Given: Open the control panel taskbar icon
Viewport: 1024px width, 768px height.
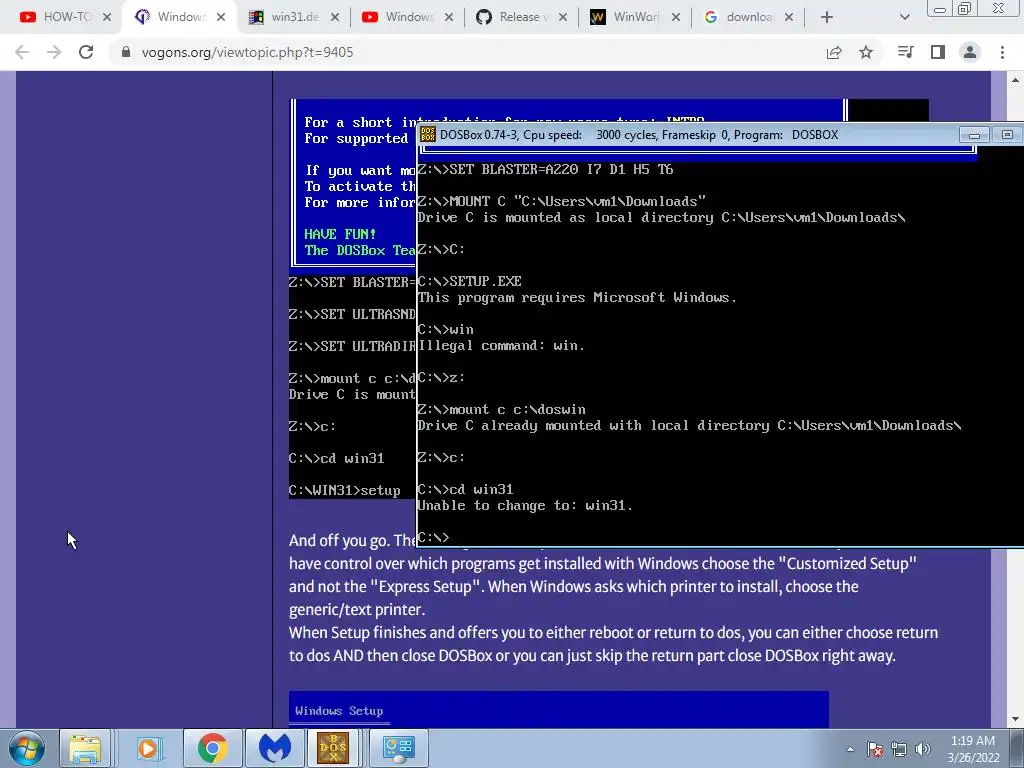Looking at the screenshot, I should click(x=398, y=748).
